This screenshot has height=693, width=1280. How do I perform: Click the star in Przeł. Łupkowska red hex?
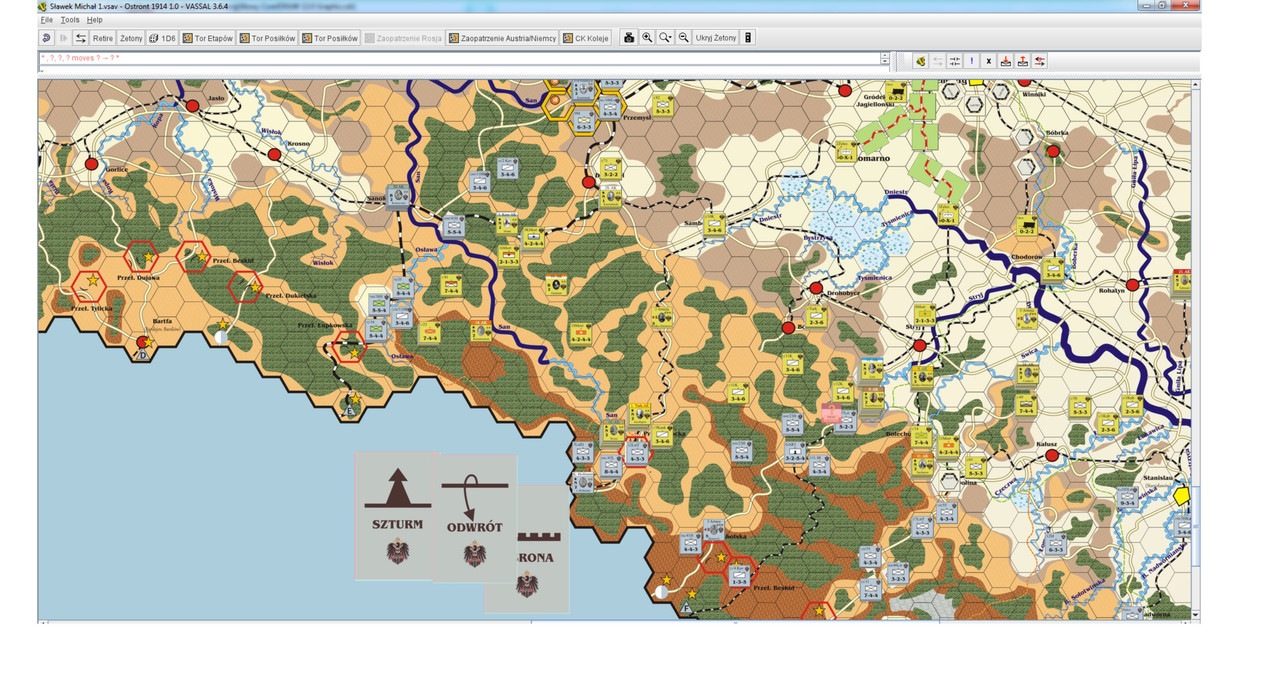click(353, 353)
